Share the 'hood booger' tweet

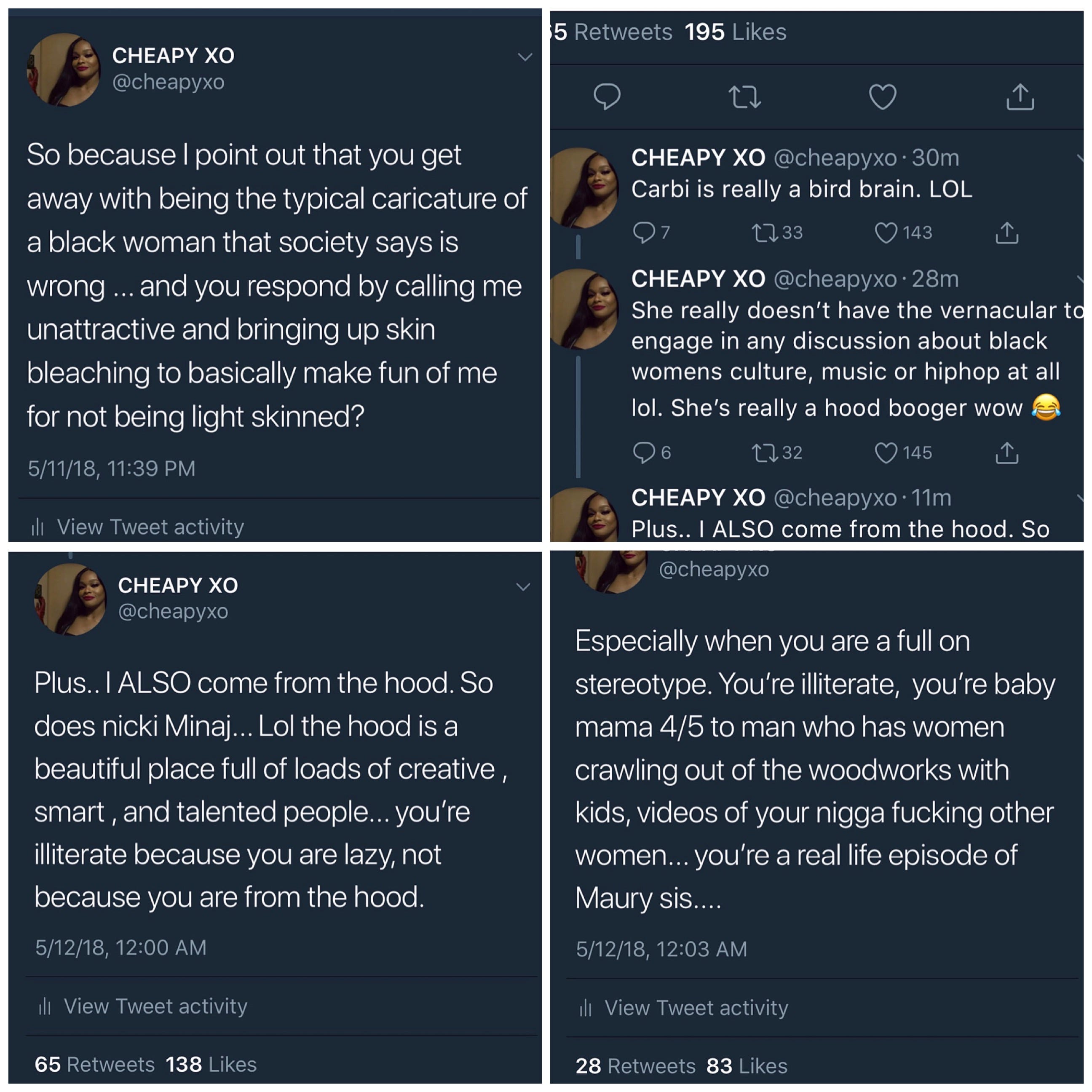1006,452
